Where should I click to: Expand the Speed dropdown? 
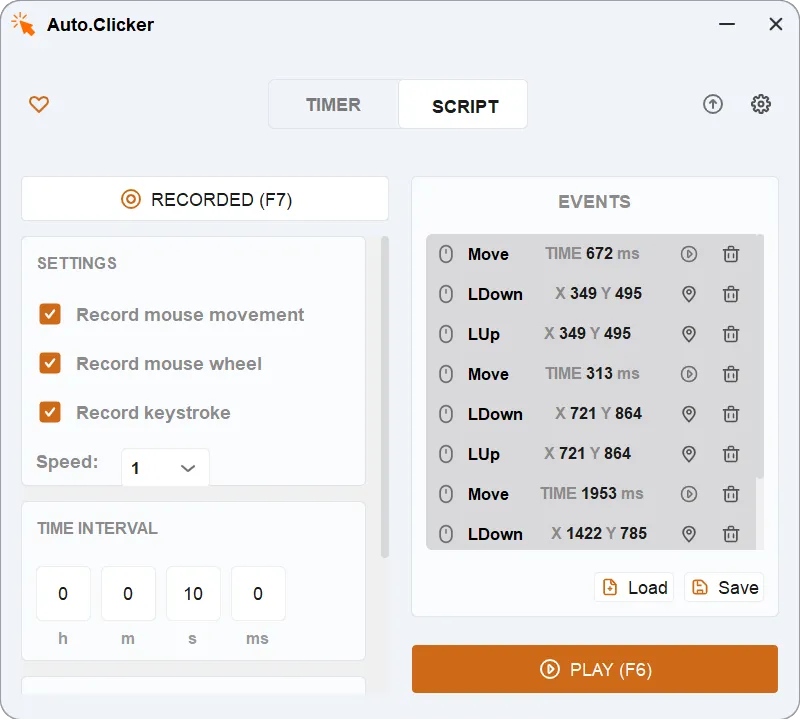[166, 468]
